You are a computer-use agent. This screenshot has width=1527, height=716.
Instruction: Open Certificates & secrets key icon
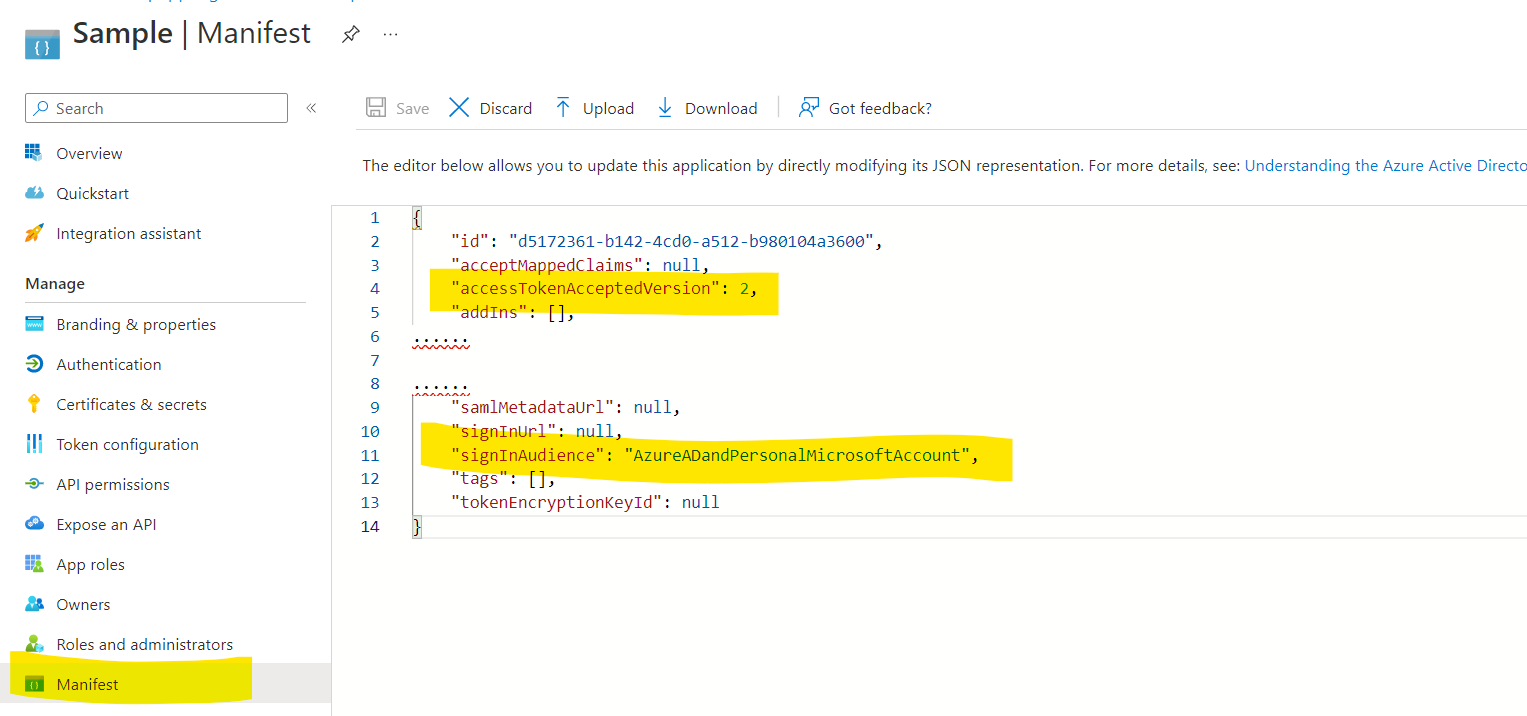pyautogui.click(x=36, y=403)
